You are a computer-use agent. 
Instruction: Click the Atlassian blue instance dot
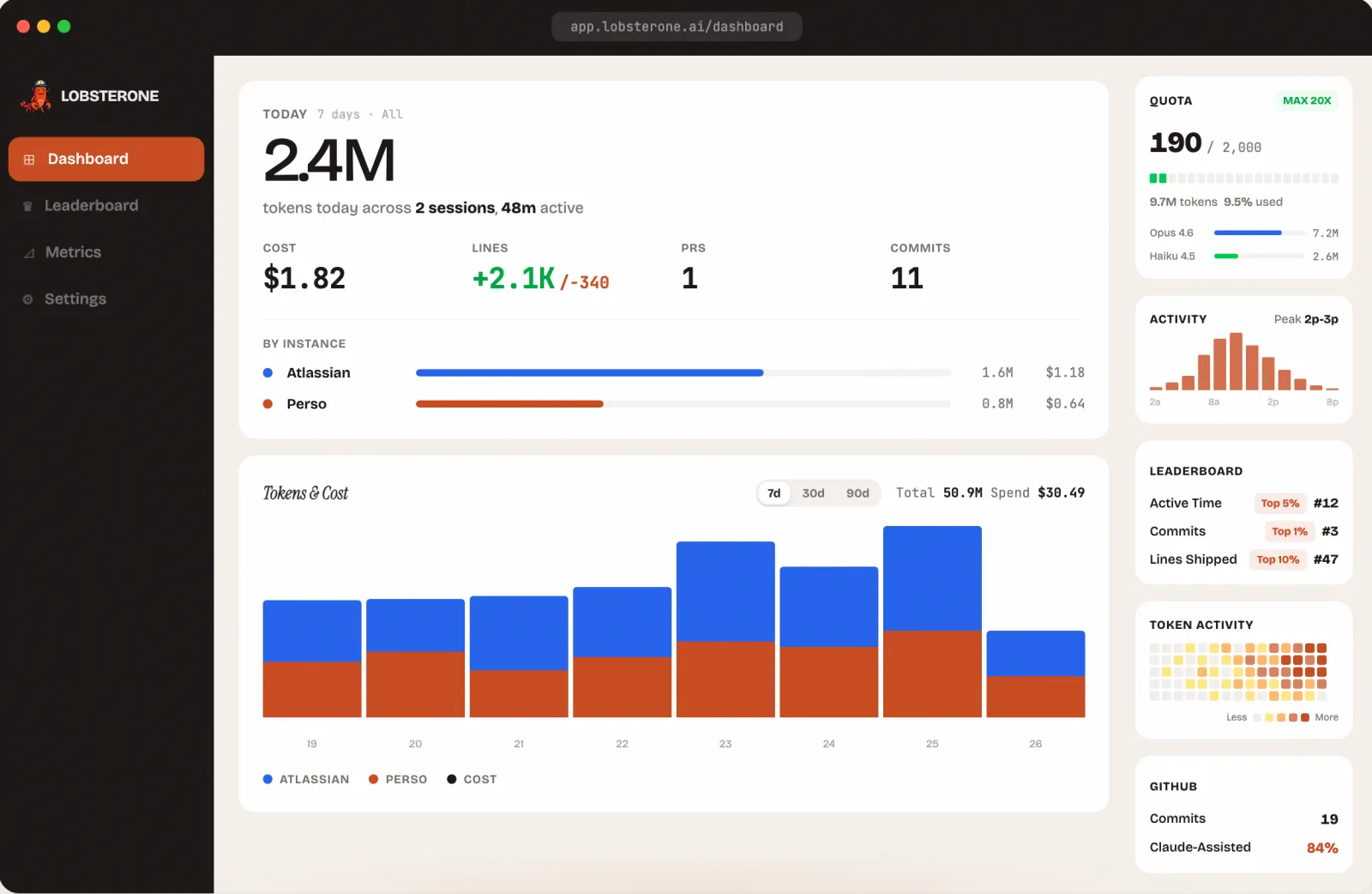tap(268, 373)
